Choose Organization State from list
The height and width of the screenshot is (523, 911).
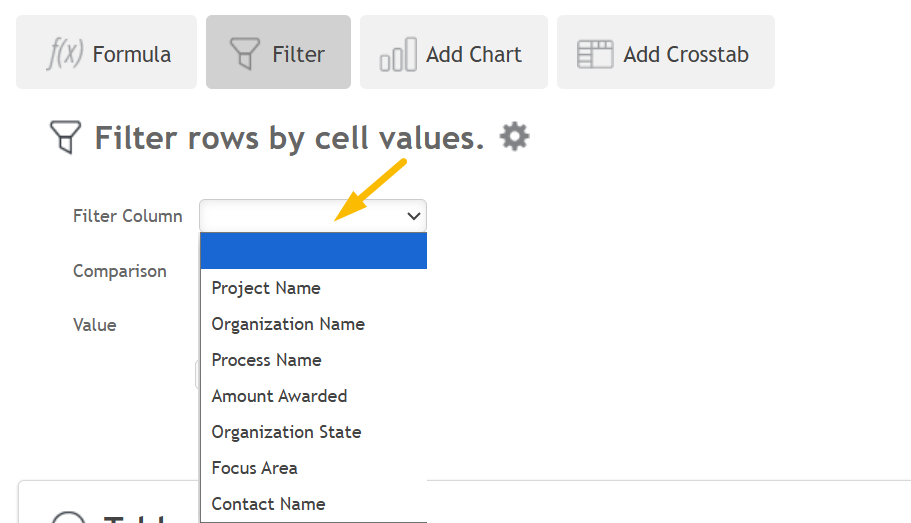[x=314, y=432]
